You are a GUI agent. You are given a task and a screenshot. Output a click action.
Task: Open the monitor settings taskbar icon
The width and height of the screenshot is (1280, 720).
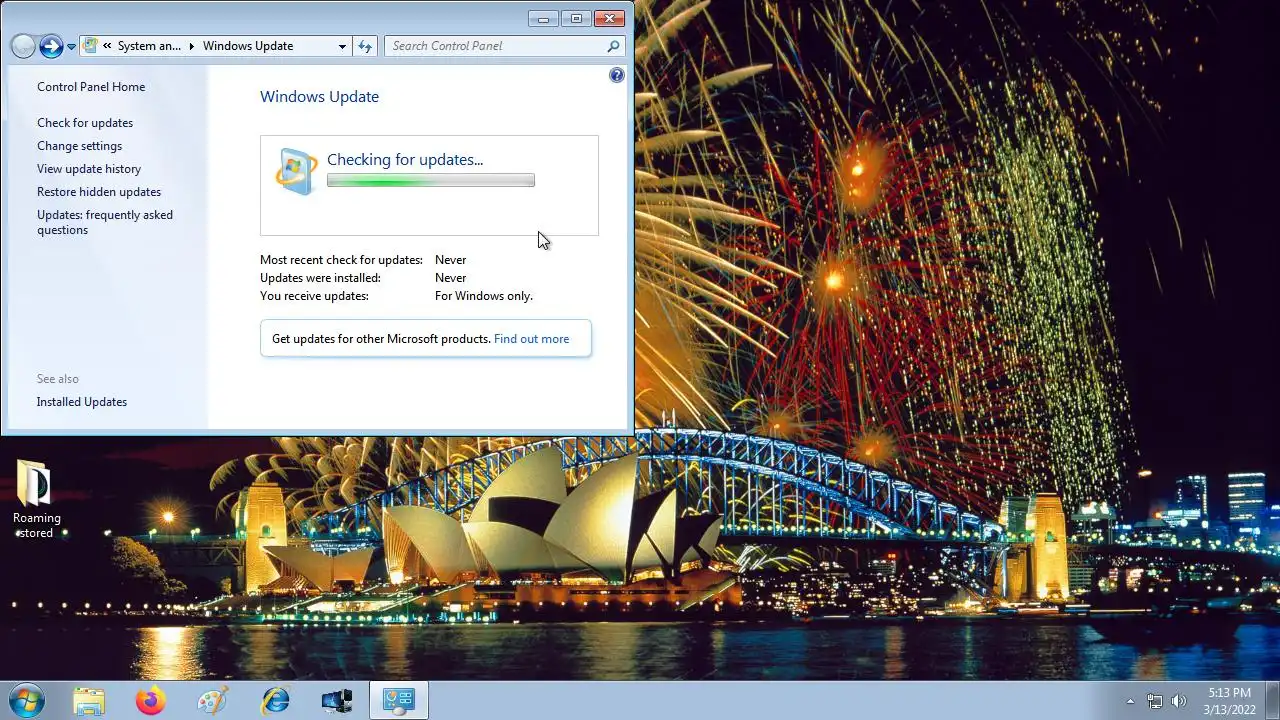point(337,701)
